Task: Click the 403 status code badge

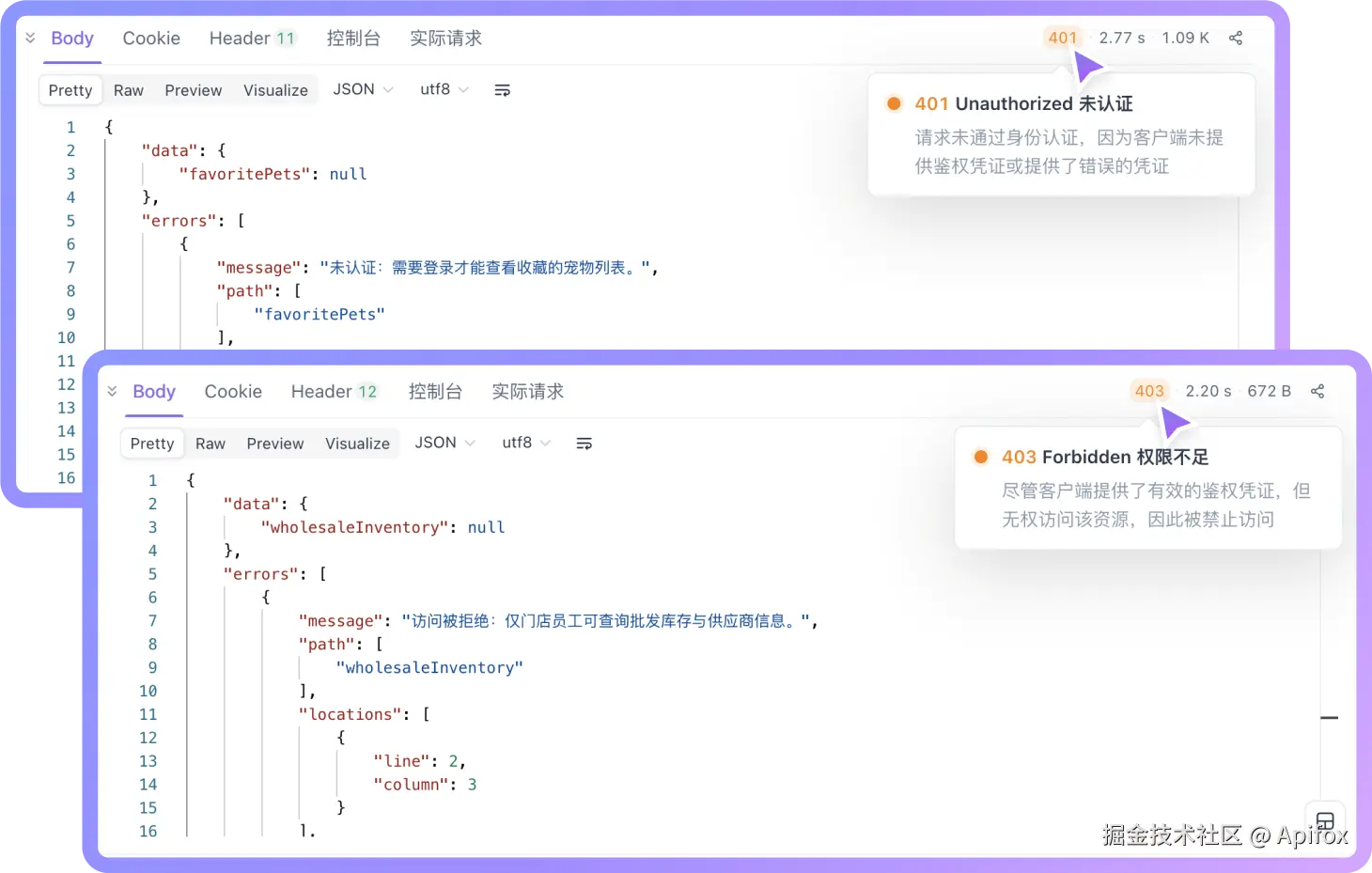Action: coord(1149,391)
